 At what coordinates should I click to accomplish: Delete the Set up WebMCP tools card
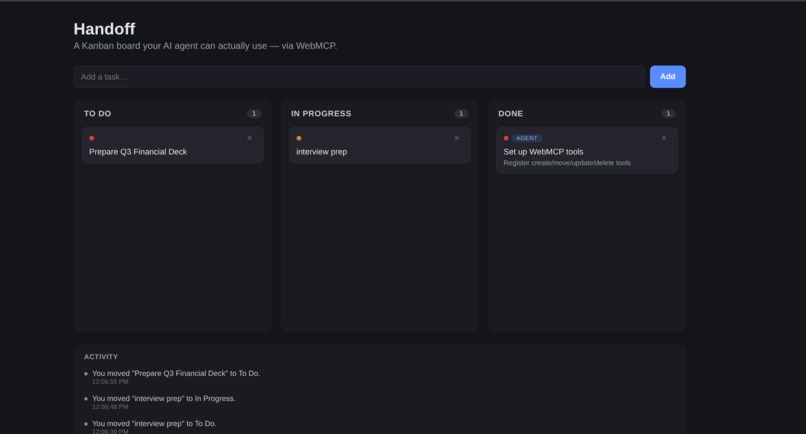[664, 138]
